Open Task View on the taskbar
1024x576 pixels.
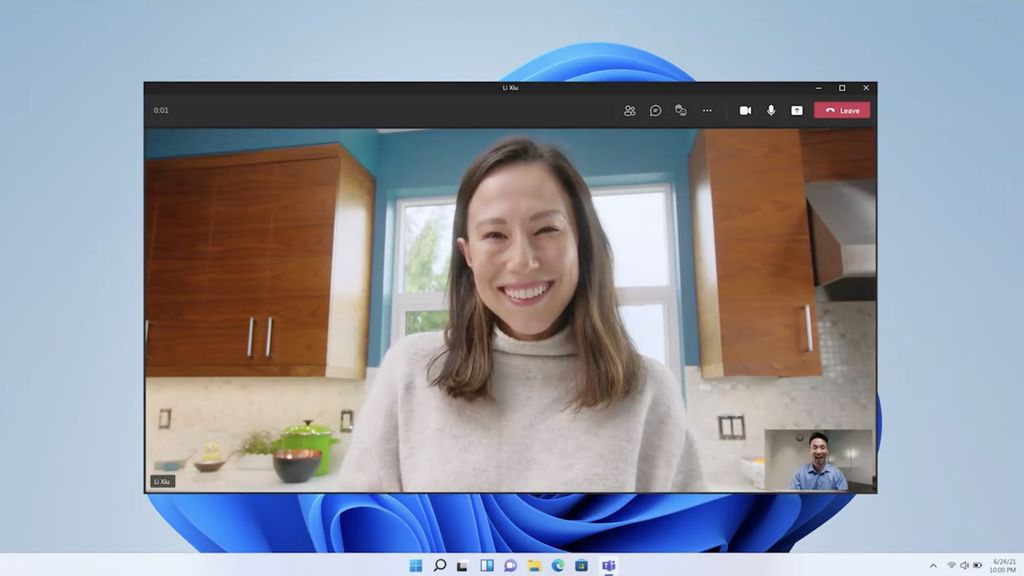pyautogui.click(x=463, y=566)
